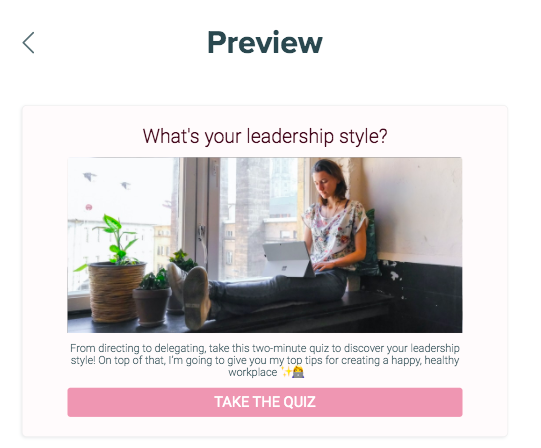Click the large wicker plant pot
541x448 pixels.
click(x=117, y=292)
